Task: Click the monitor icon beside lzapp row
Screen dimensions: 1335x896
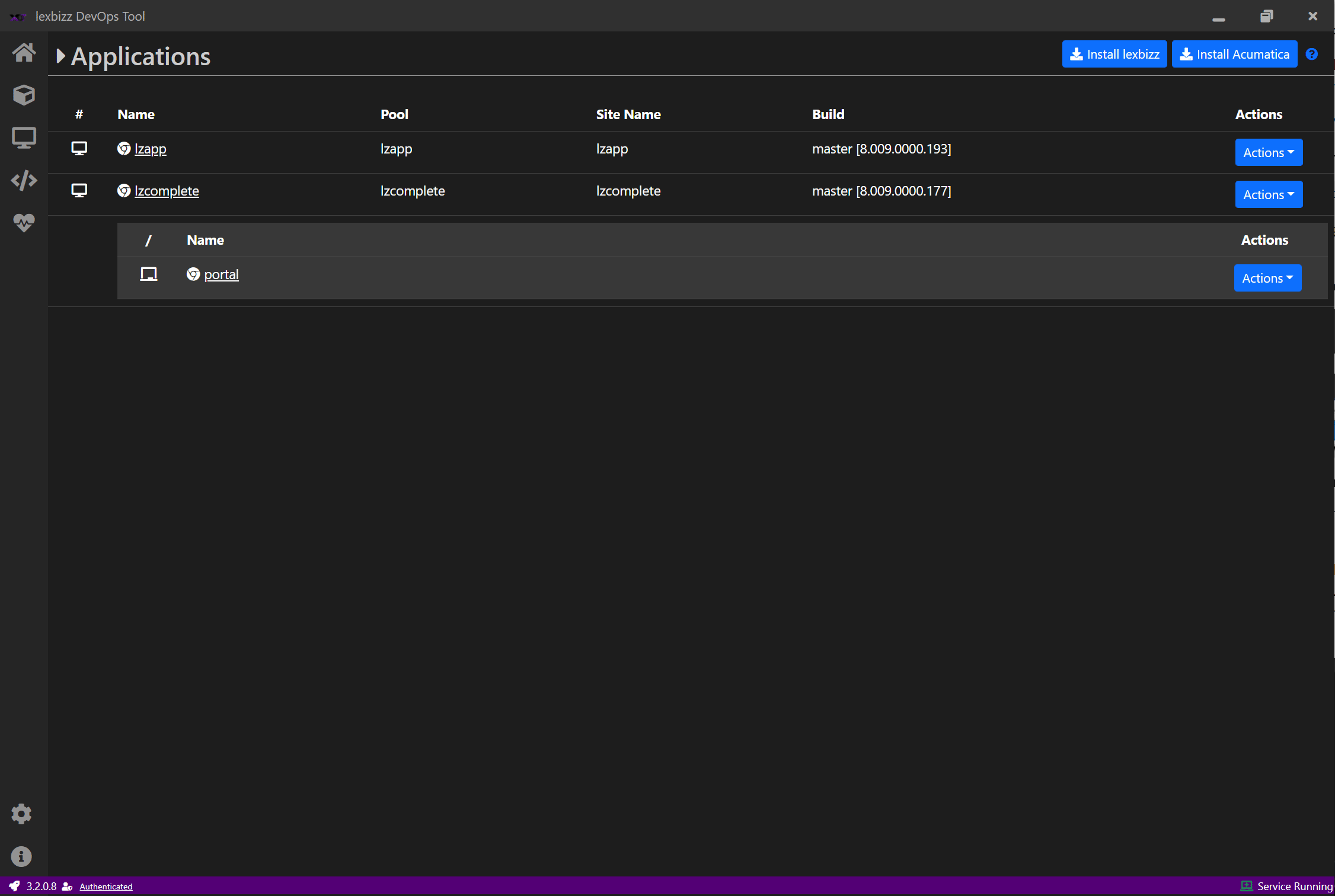Action: [x=79, y=148]
